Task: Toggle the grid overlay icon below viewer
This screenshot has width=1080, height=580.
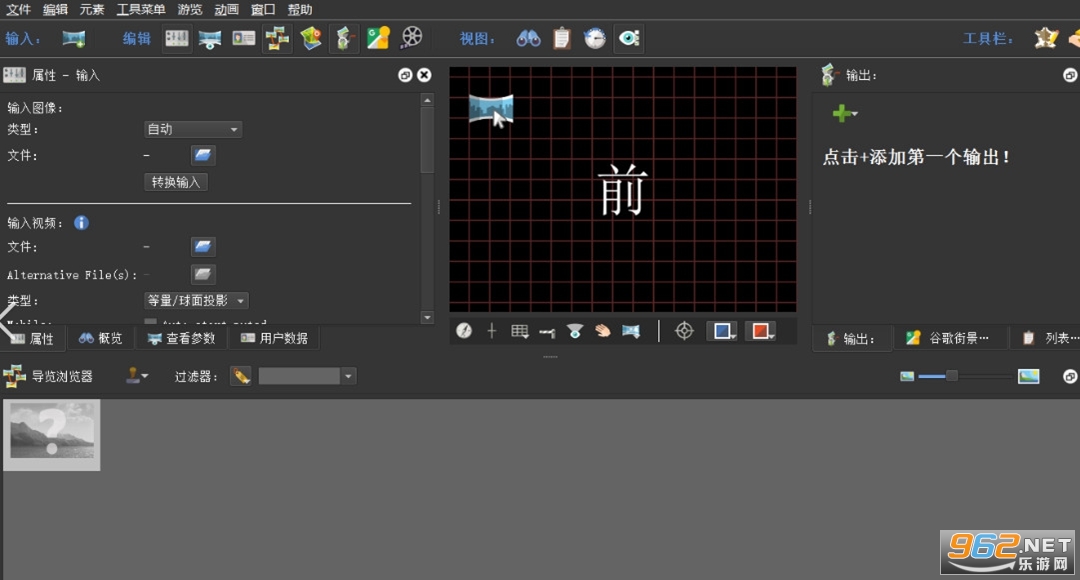Action: point(519,331)
